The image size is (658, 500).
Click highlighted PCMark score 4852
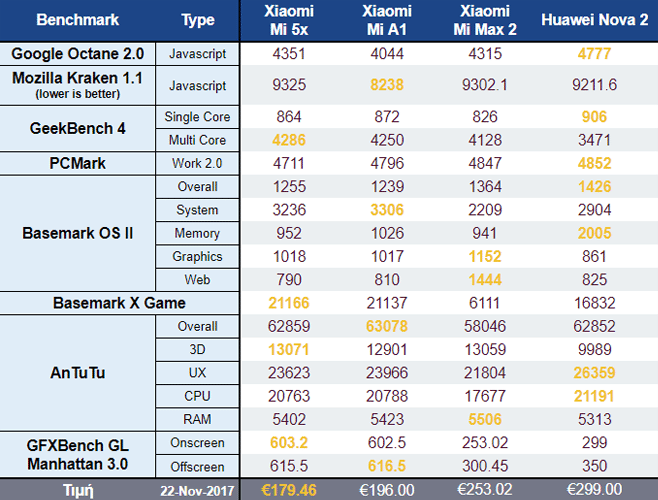click(x=594, y=163)
